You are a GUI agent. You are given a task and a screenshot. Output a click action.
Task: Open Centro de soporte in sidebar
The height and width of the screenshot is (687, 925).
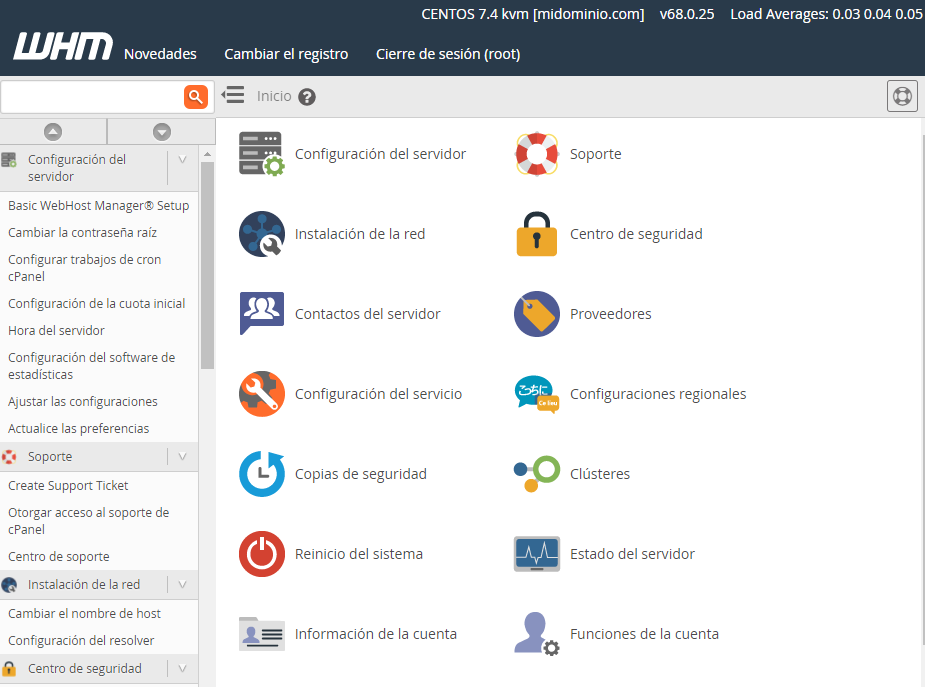59,557
